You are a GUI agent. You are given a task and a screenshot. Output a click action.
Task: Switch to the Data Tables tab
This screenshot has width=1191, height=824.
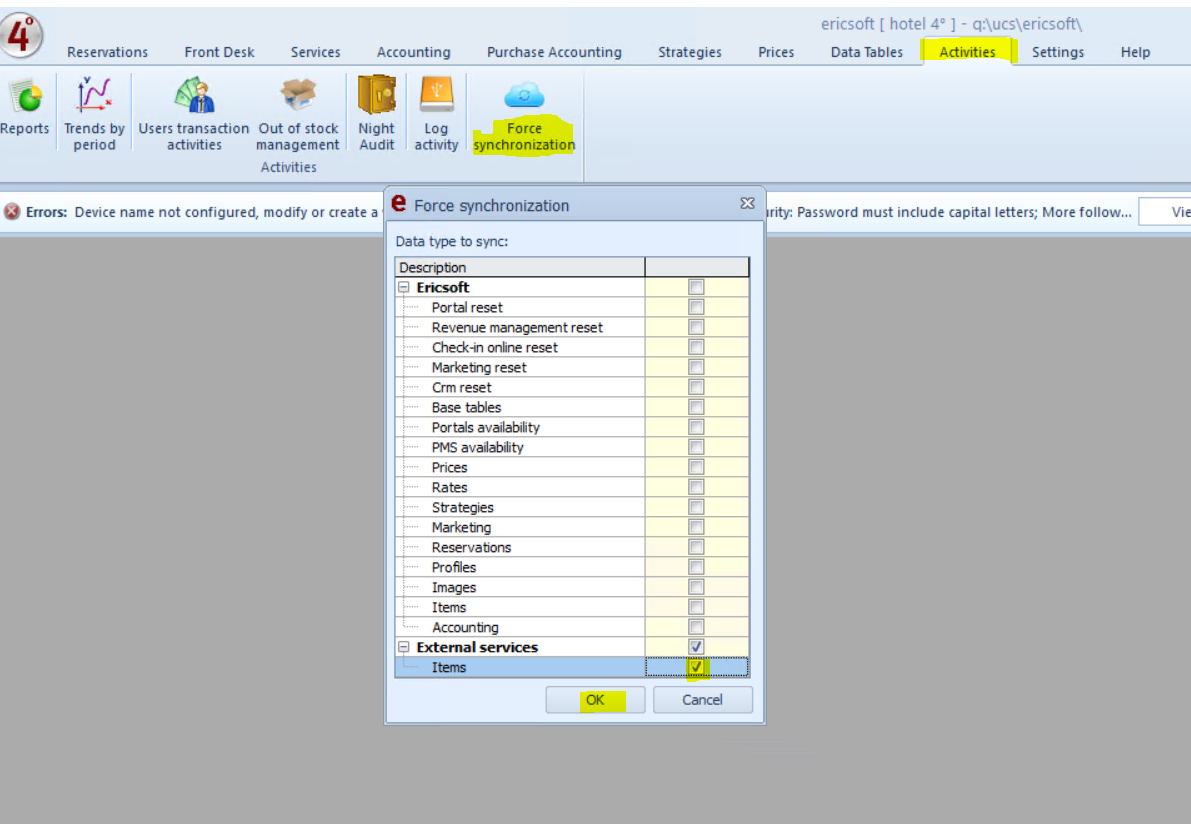867,52
